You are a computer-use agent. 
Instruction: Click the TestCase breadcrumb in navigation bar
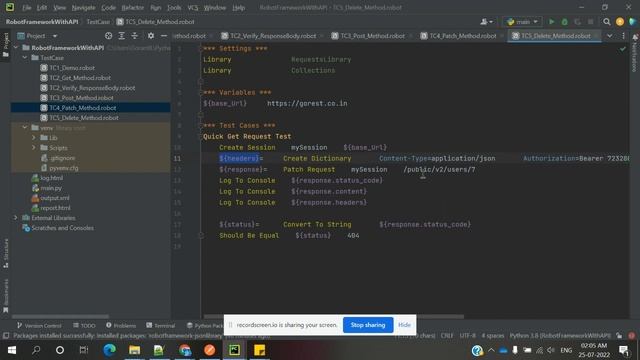click(x=98, y=22)
